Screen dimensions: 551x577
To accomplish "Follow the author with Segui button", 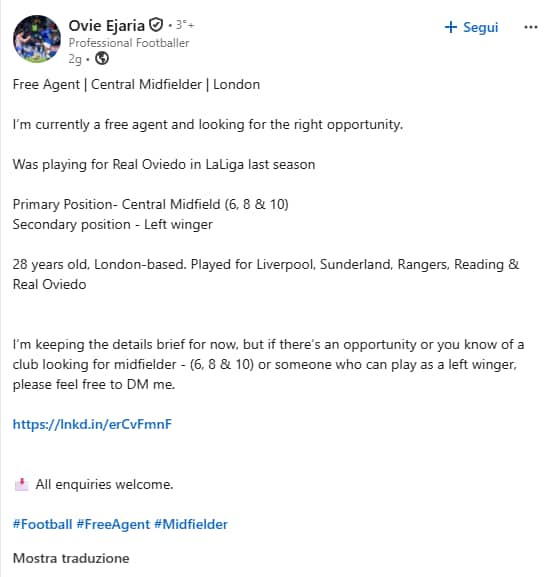I will pyautogui.click(x=472, y=27).
